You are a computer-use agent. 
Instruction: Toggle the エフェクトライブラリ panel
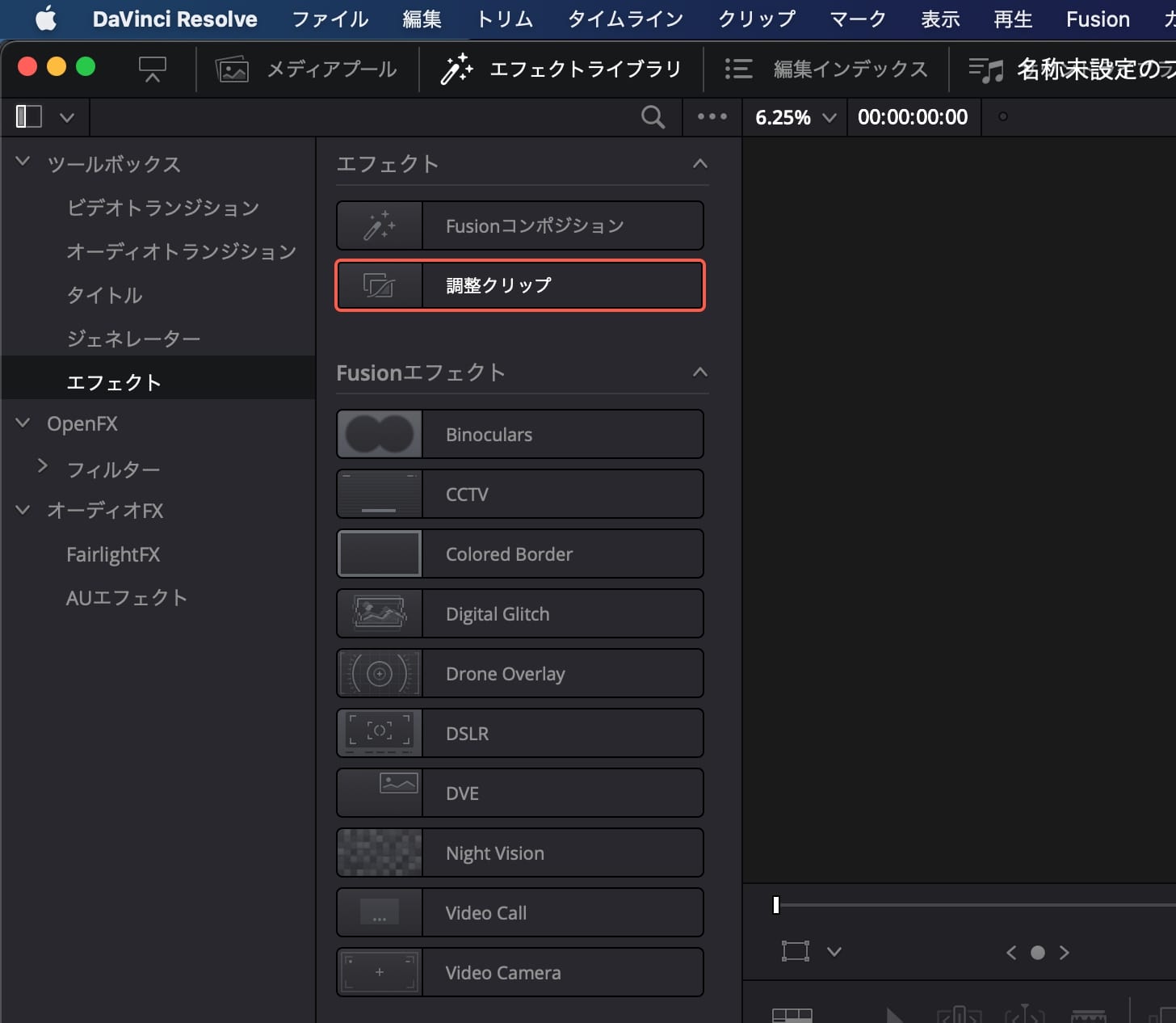561,69
